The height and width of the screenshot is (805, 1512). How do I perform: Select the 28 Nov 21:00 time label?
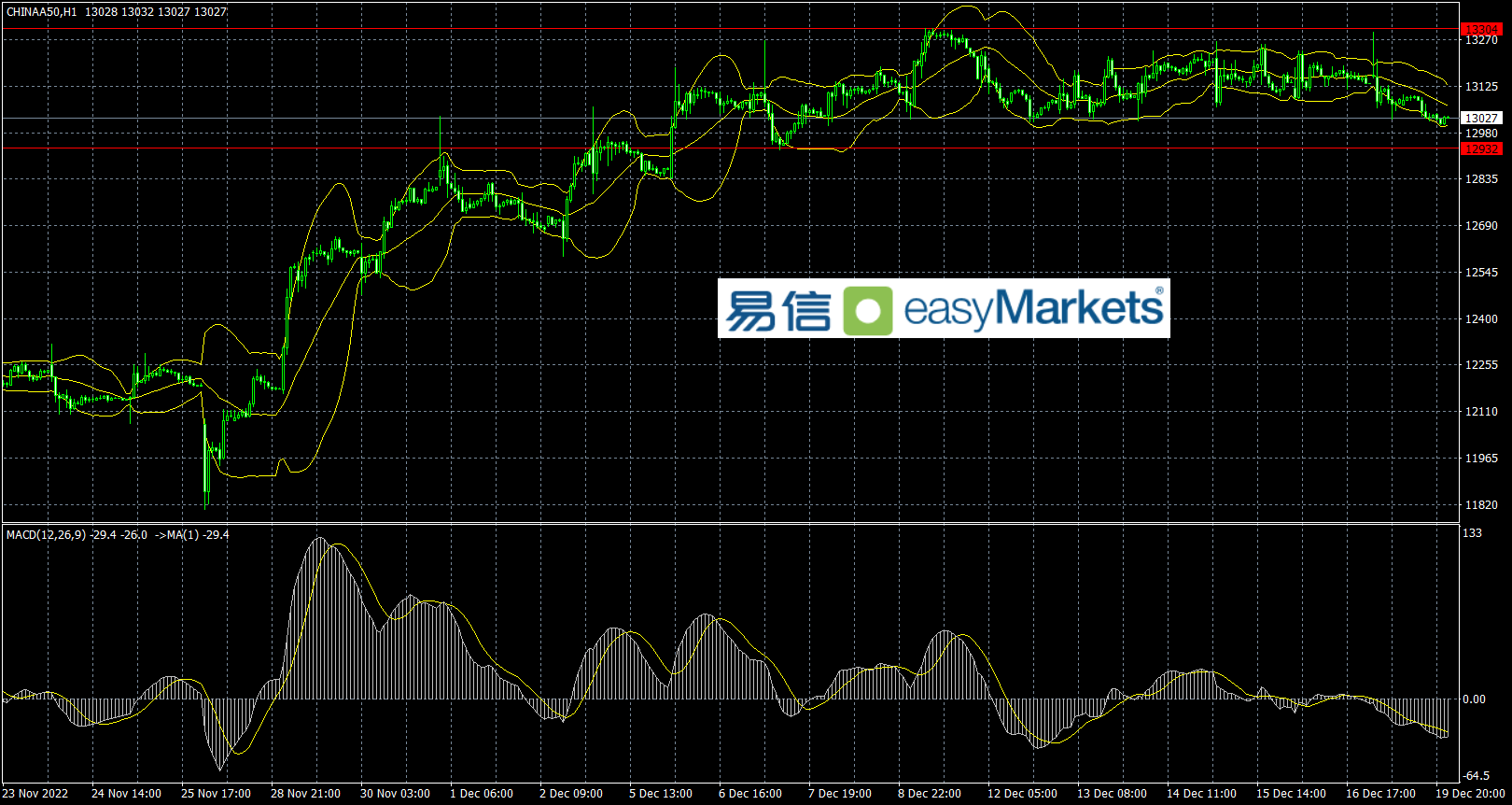point(305,794)
